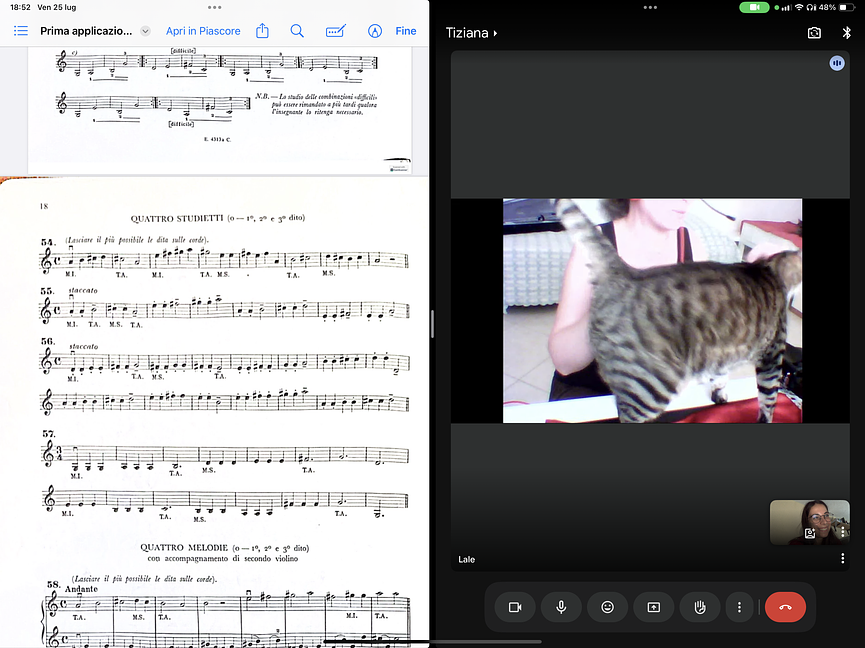865x648 pixels.
Task: Activate the Markup pen tool
Action: 375,31
